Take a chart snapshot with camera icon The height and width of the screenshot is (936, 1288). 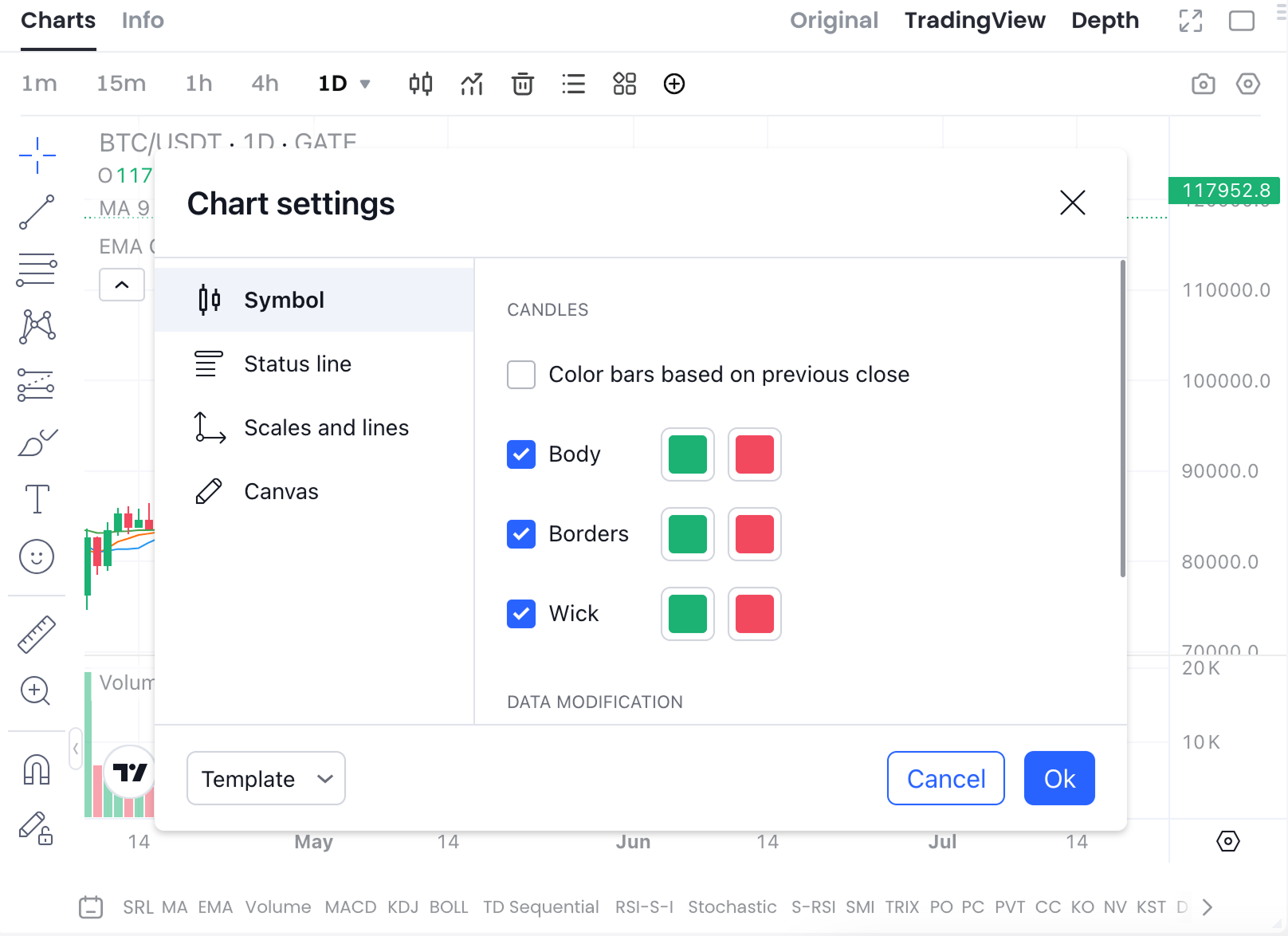tap(1203, 84)
